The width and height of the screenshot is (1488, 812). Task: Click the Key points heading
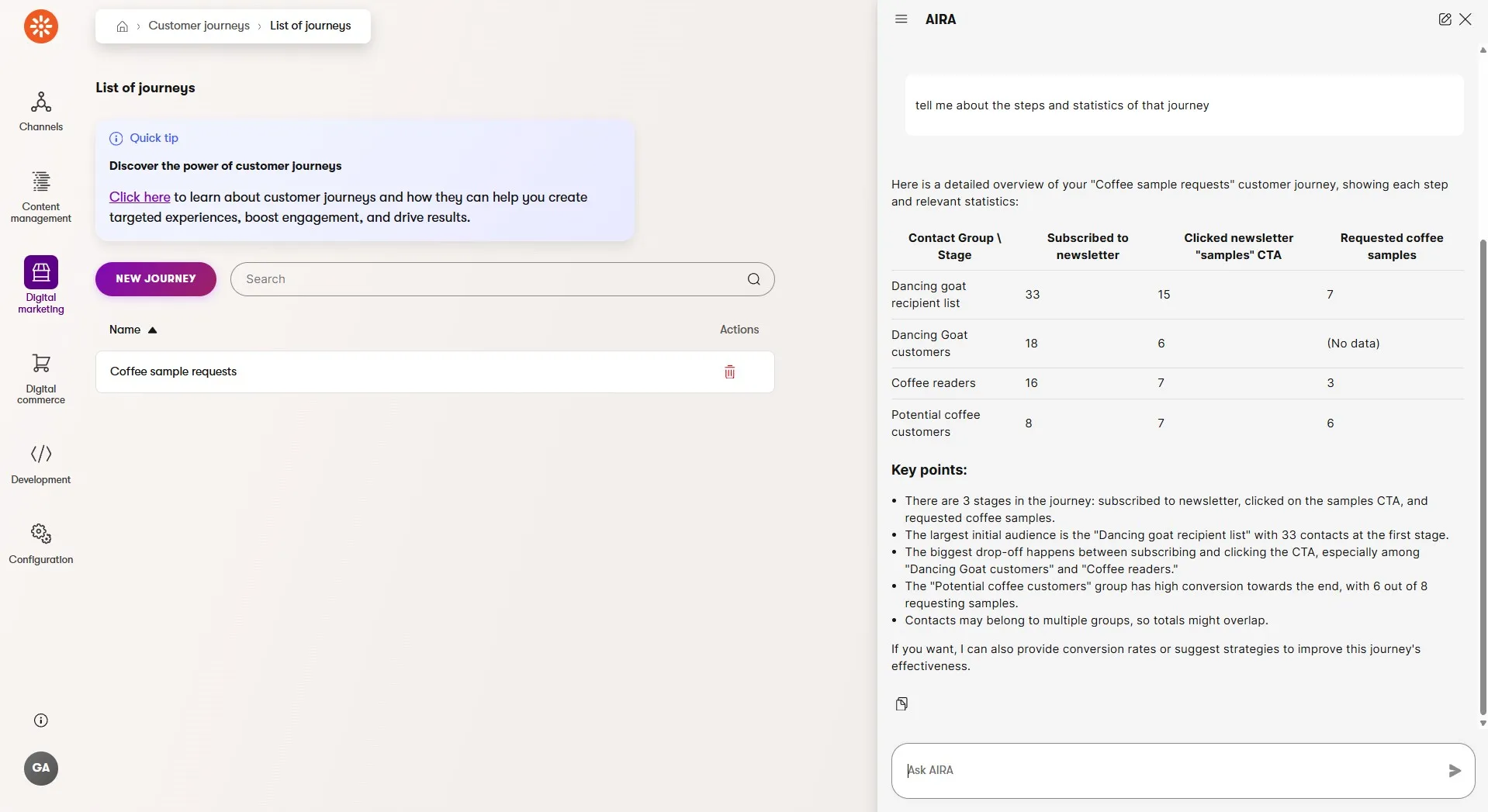pyautogui.click(x=929, y=470)
